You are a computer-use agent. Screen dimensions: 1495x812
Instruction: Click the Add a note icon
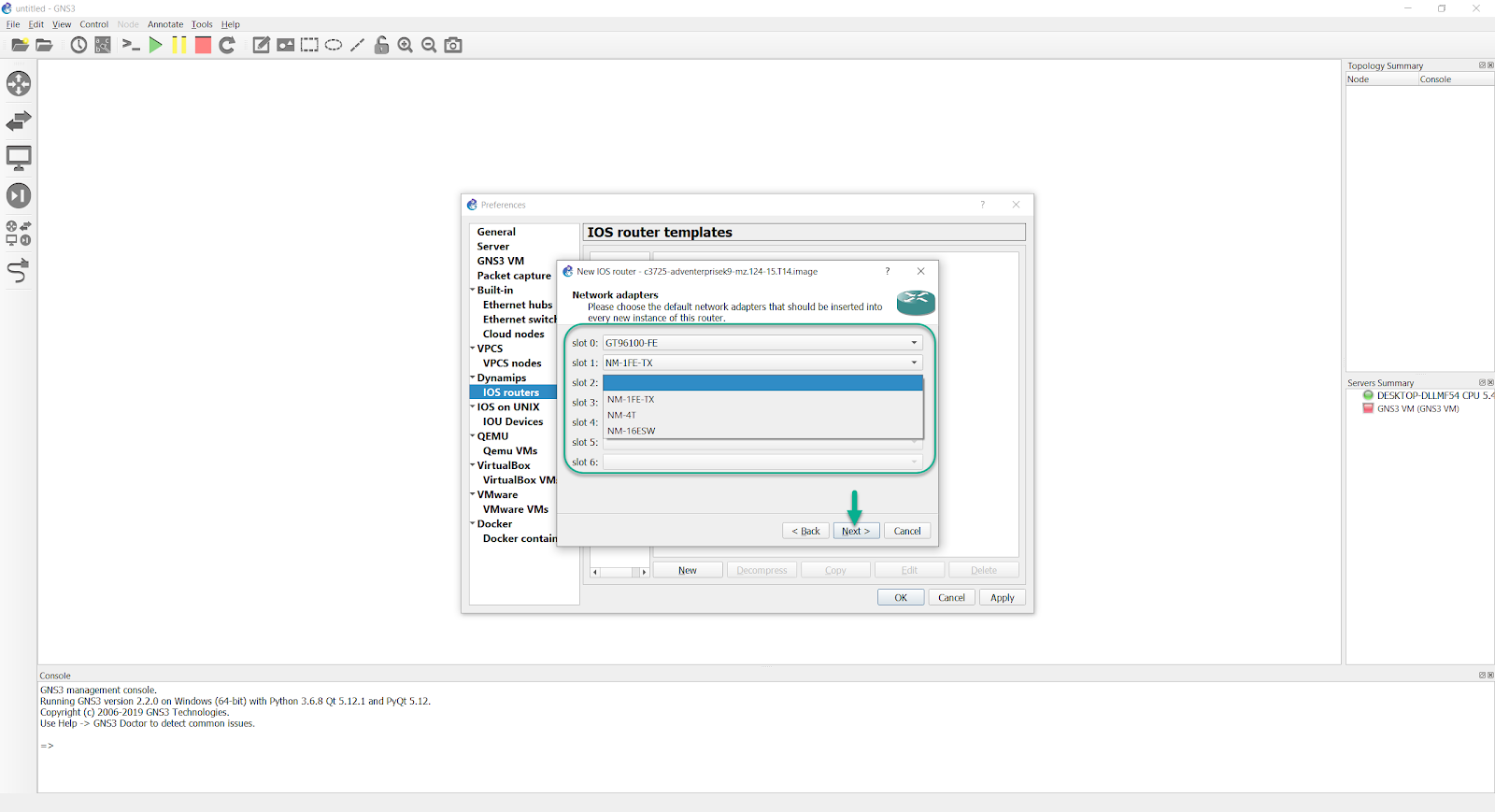pyautogui.click(x=262, y=45)
